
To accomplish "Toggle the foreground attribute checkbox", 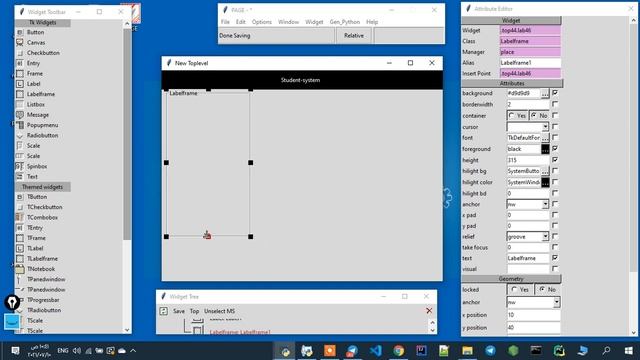I will [555, 149].
